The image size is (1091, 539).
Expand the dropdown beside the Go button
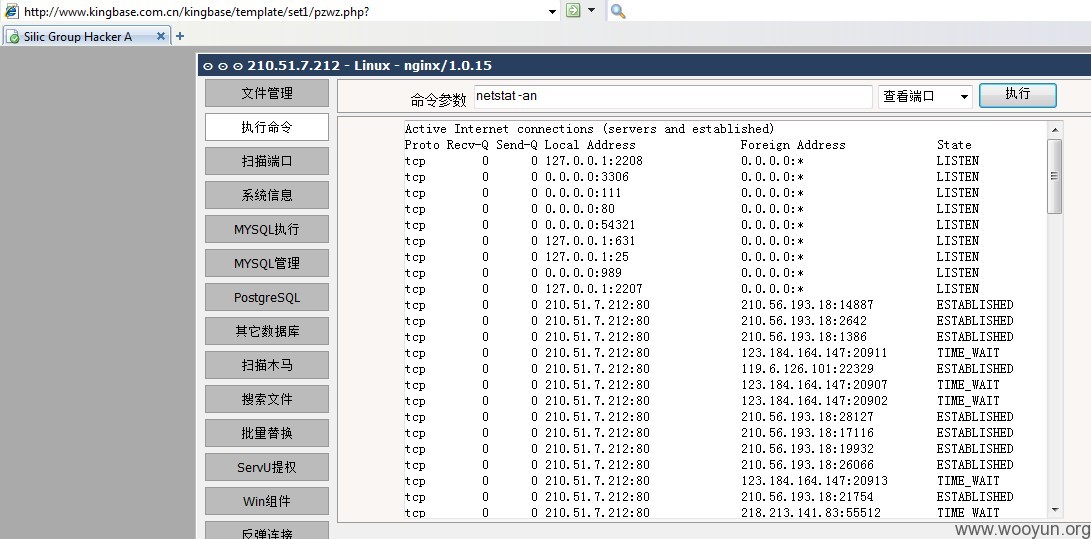tap(591, 10)
